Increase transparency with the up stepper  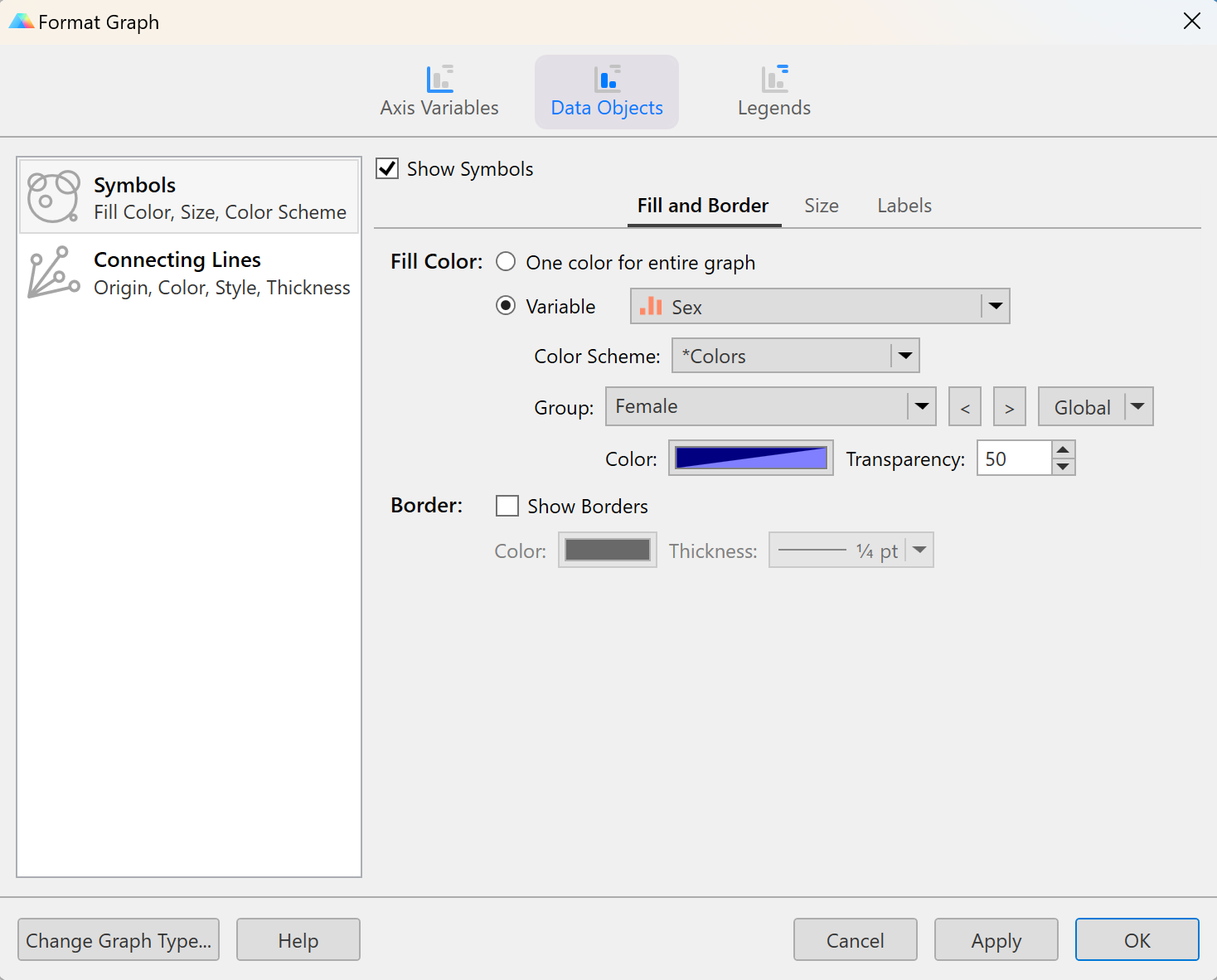[1063, 449]
